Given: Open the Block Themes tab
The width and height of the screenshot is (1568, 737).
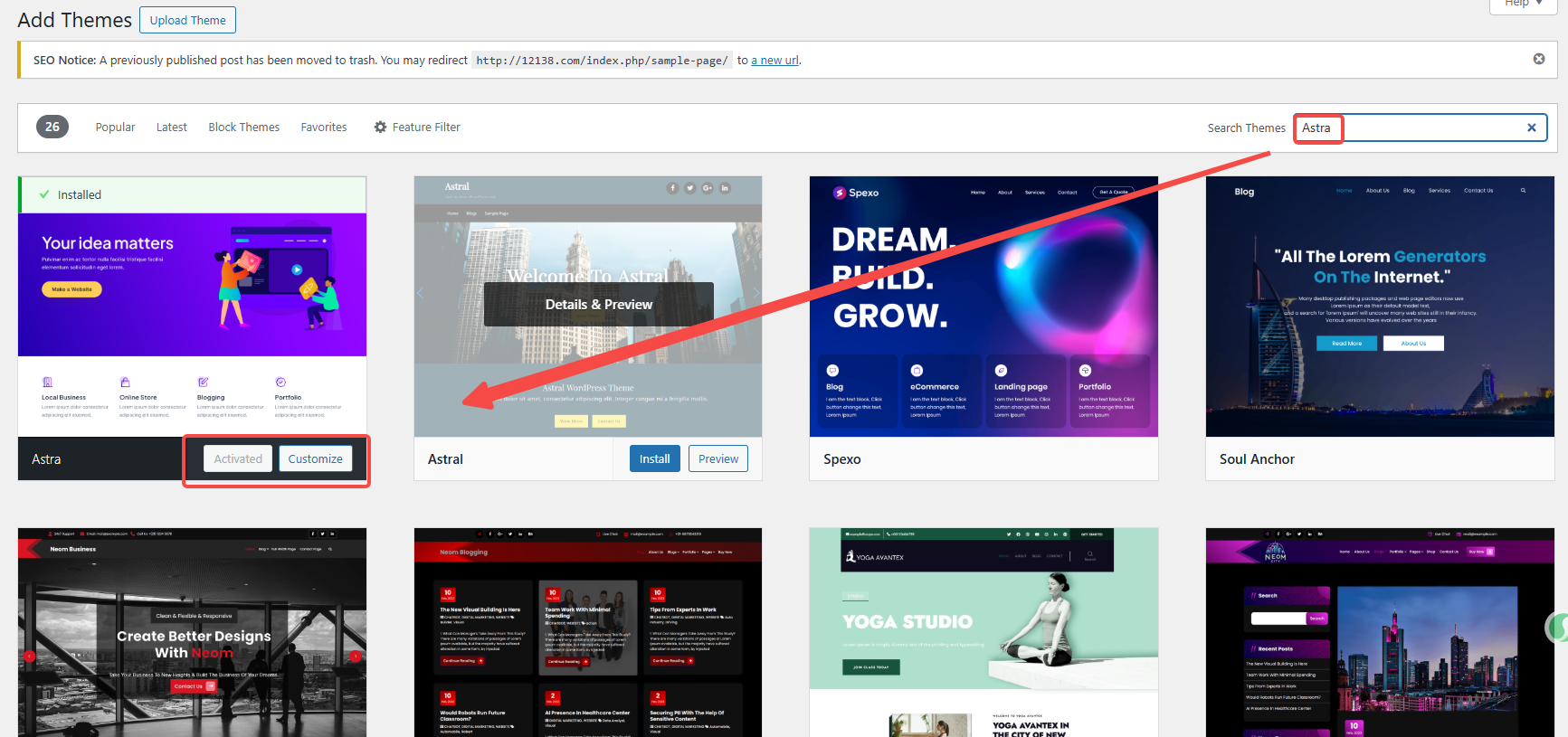Looking at the screenshot, I should tap(244, 128).
